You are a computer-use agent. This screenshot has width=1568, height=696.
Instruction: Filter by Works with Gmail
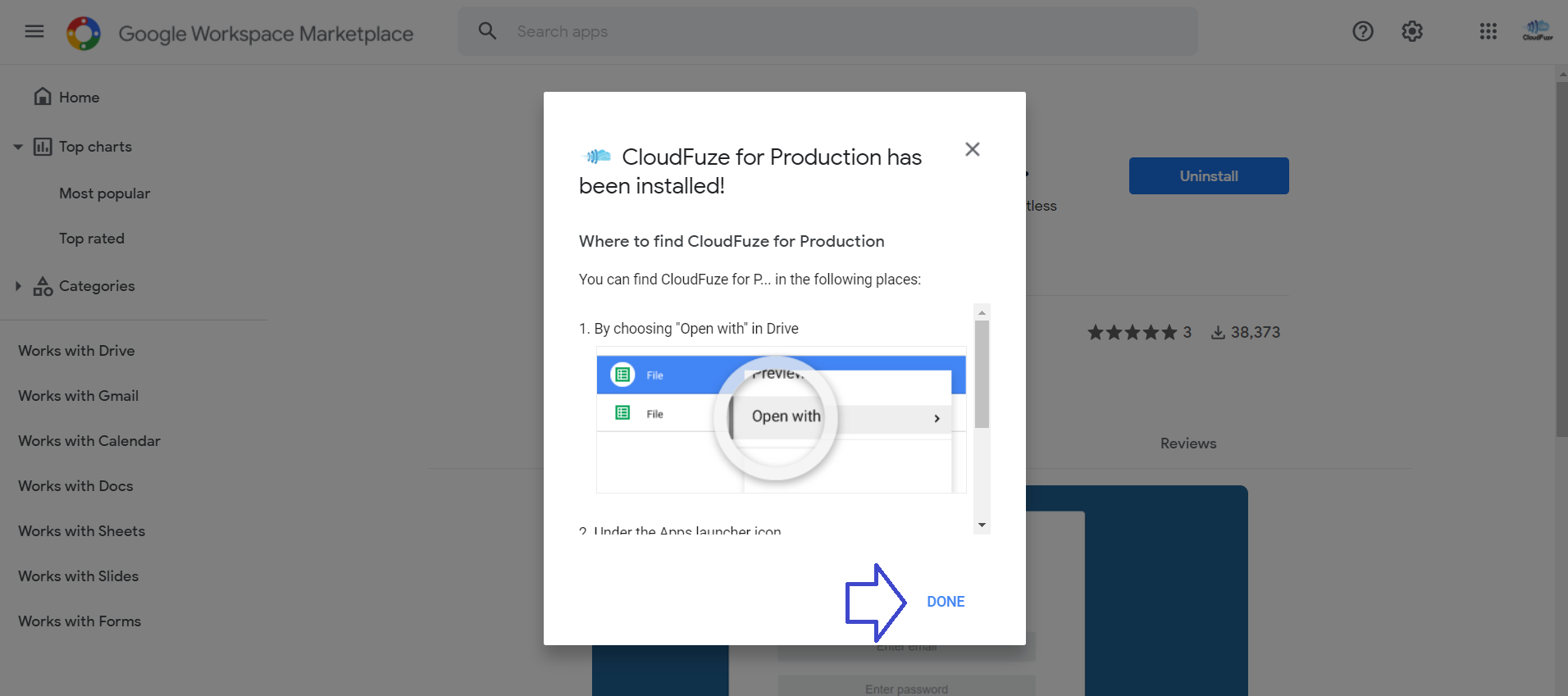point(78,396)
